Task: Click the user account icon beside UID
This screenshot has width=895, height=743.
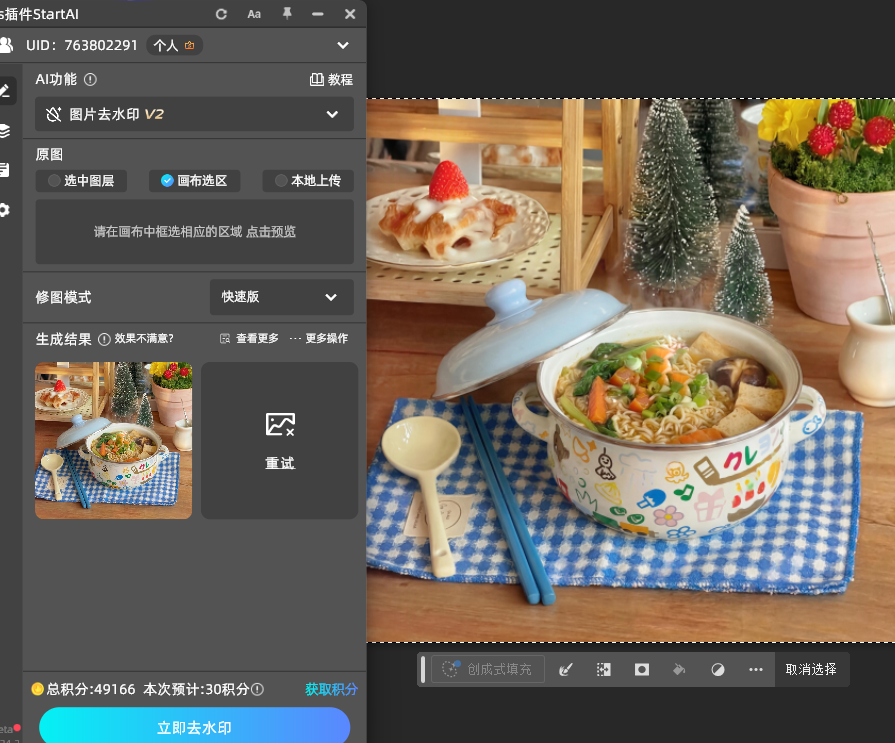Action: click(x=6, y=45)
